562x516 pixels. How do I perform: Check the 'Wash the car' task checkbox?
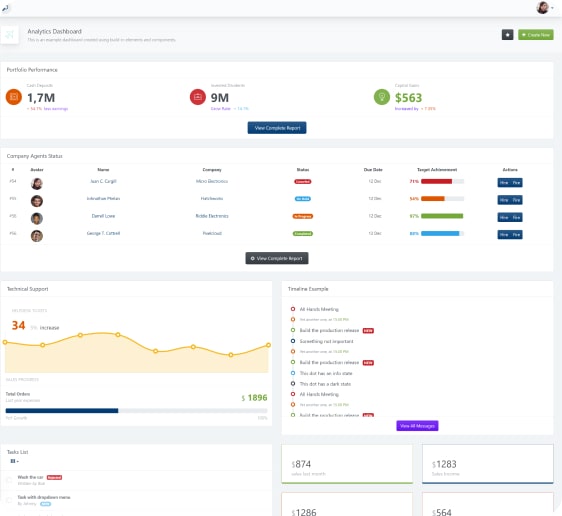coord(9,480)
